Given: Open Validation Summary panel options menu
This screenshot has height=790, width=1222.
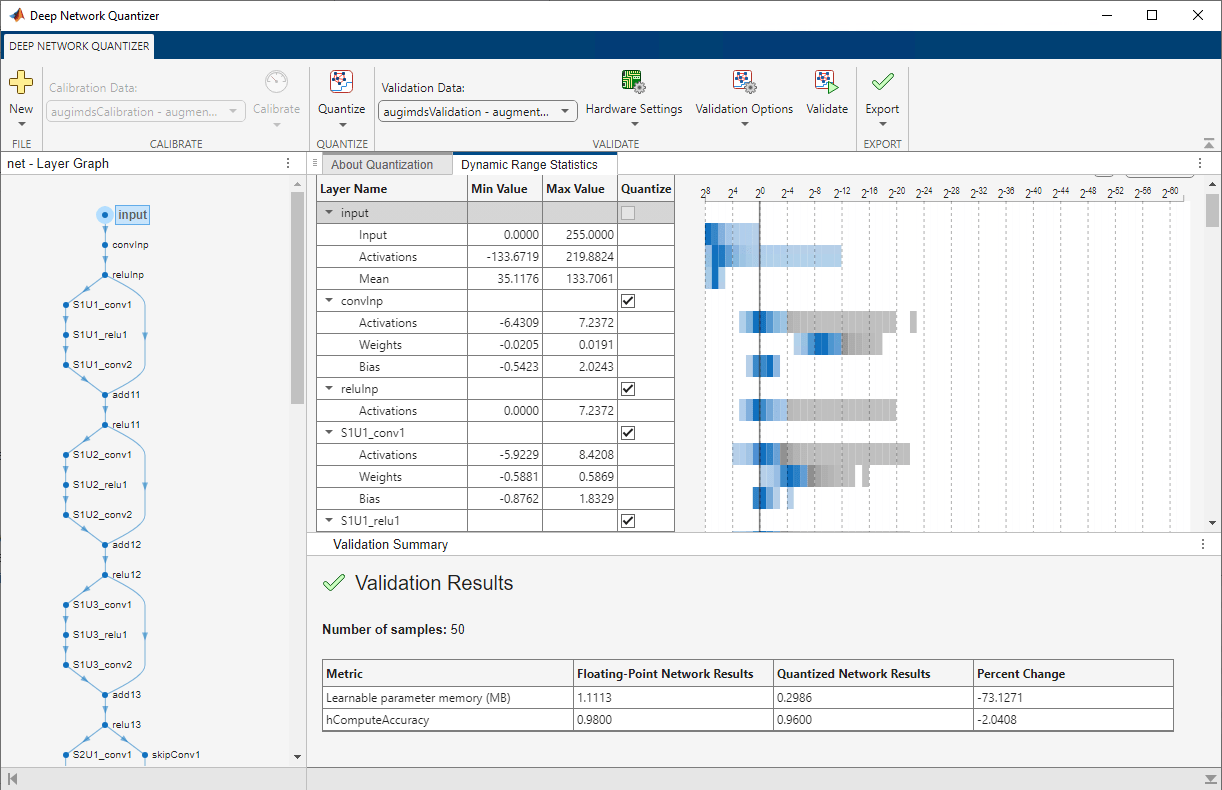Looking at the screenshot, I should (1203, 544).
